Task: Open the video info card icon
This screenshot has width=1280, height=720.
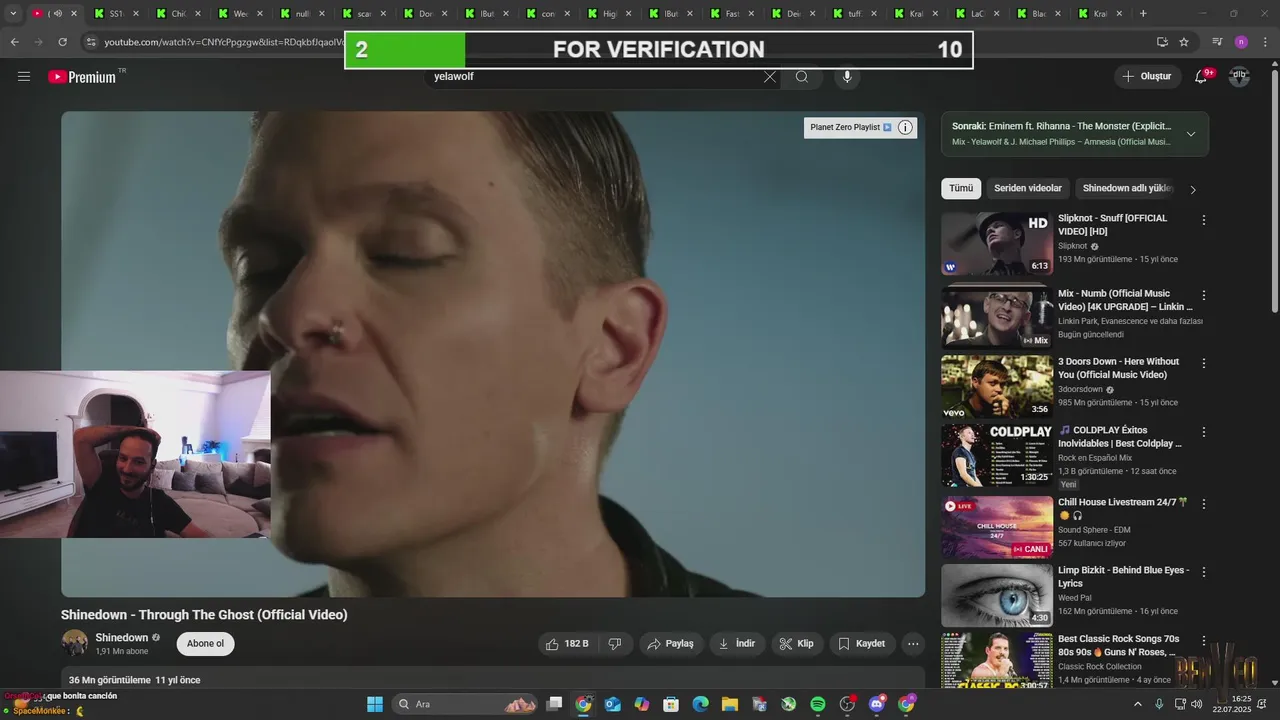Action: tap(905, 127)
